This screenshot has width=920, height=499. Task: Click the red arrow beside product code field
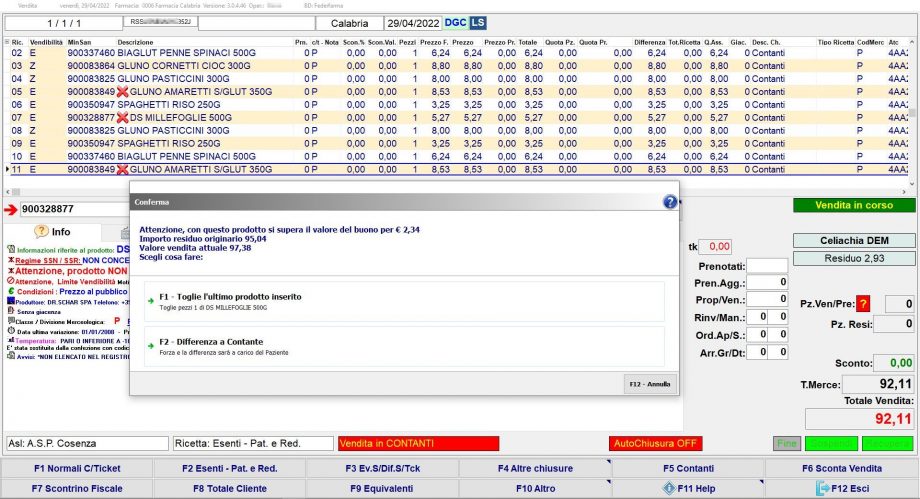pyautogui.click(x=10, y=209)
